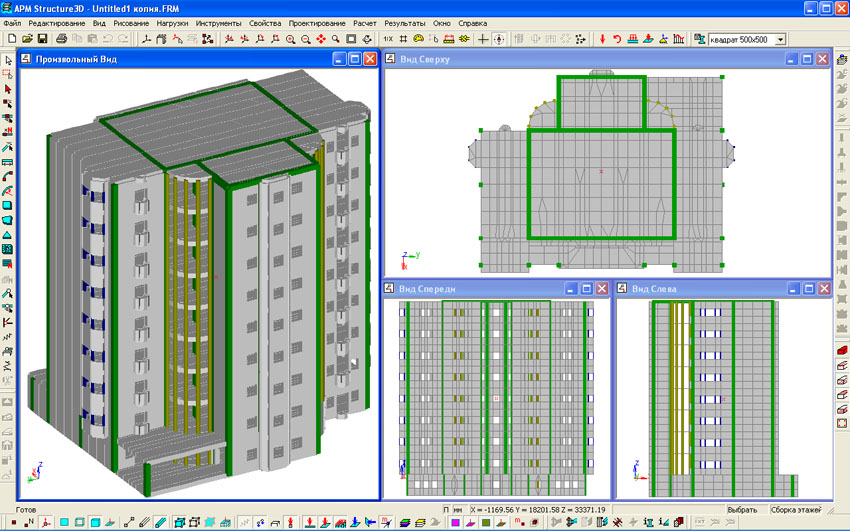Click the Print icon in toolbar
The width and height of the screenshot is (850, 531).
[x=61, y=39]
